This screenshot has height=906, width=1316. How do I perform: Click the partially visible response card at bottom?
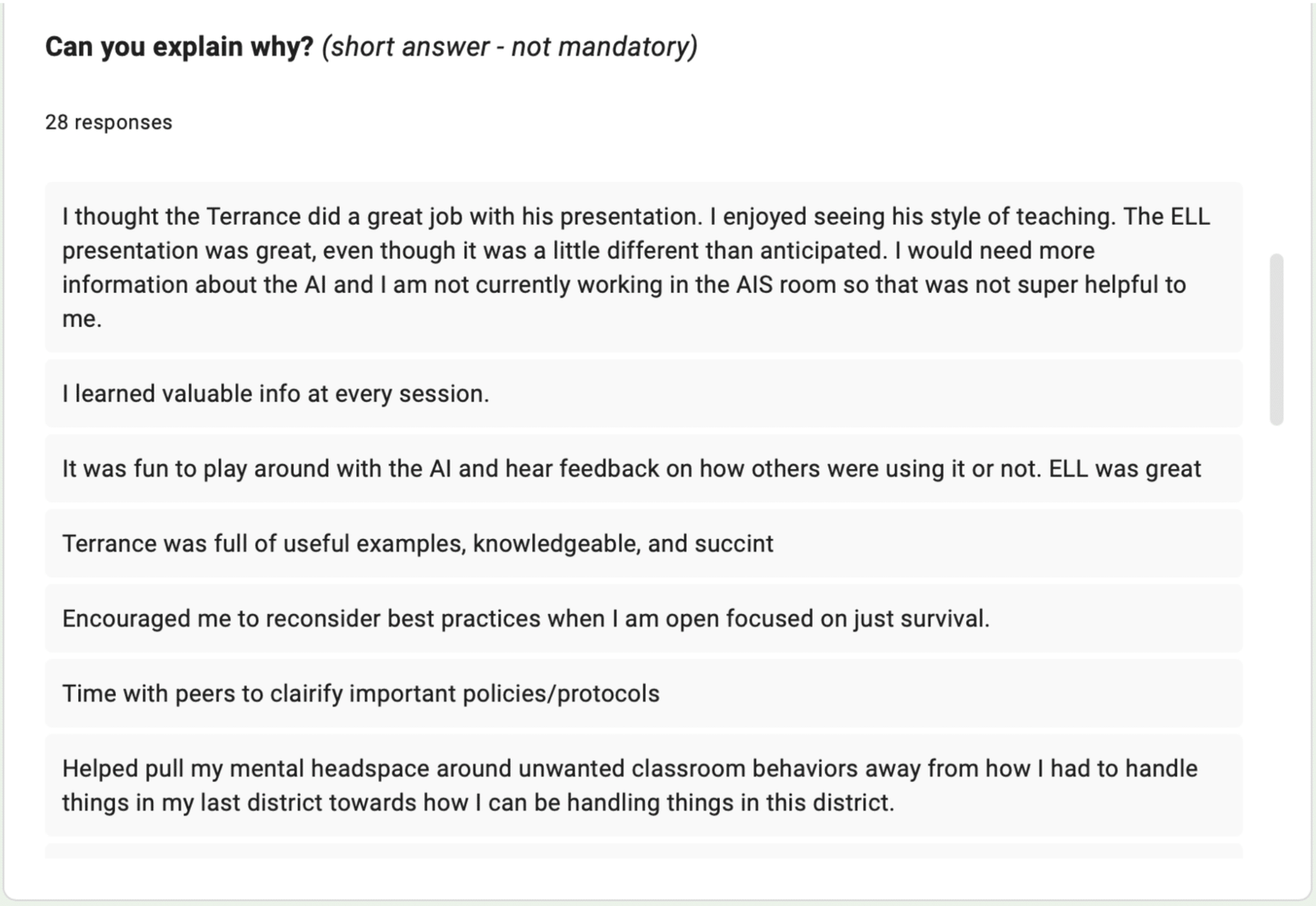tap(643, 851)
